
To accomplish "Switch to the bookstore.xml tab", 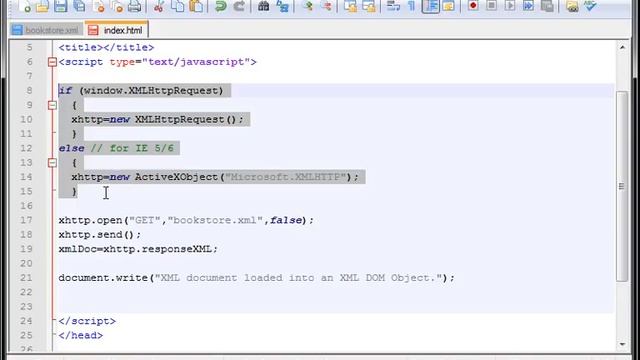I will click(x=46, y=30).
